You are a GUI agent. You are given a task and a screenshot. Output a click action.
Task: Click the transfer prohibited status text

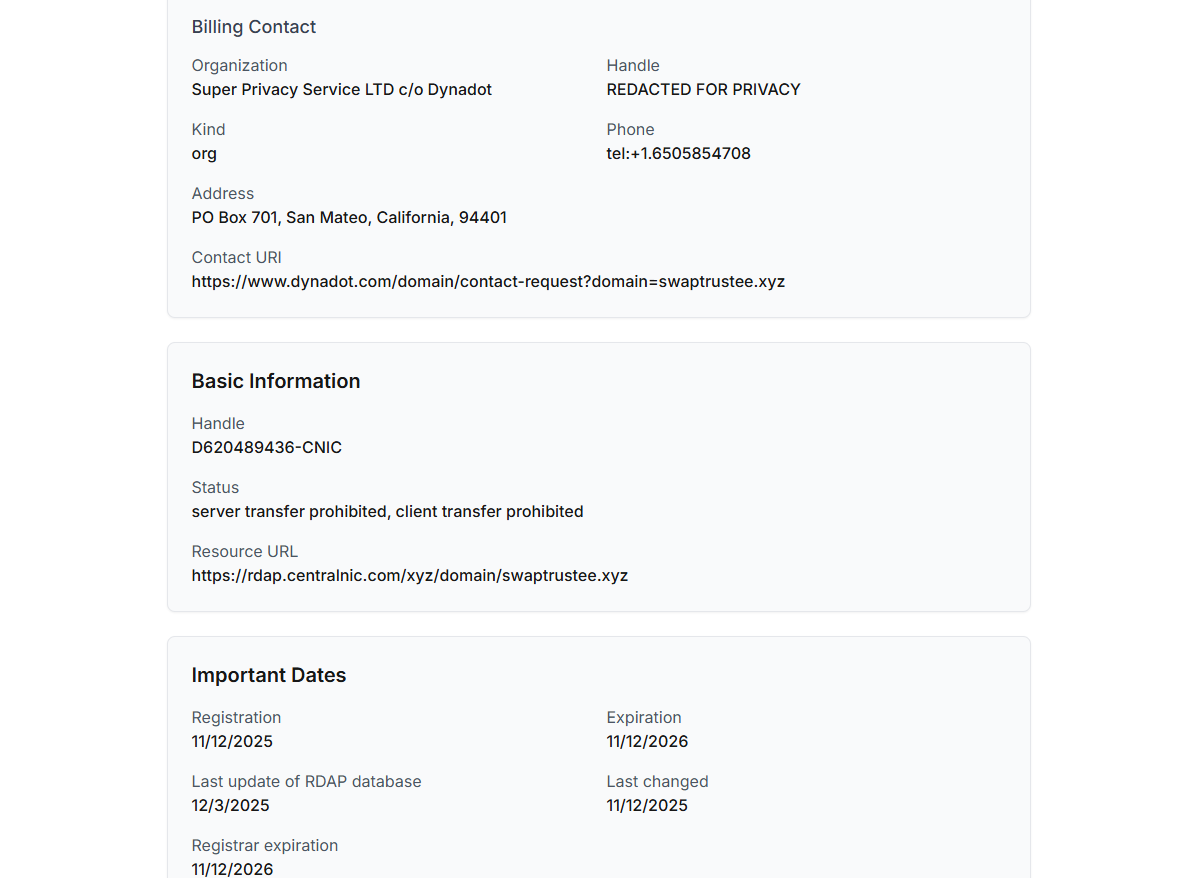point(387,512)
